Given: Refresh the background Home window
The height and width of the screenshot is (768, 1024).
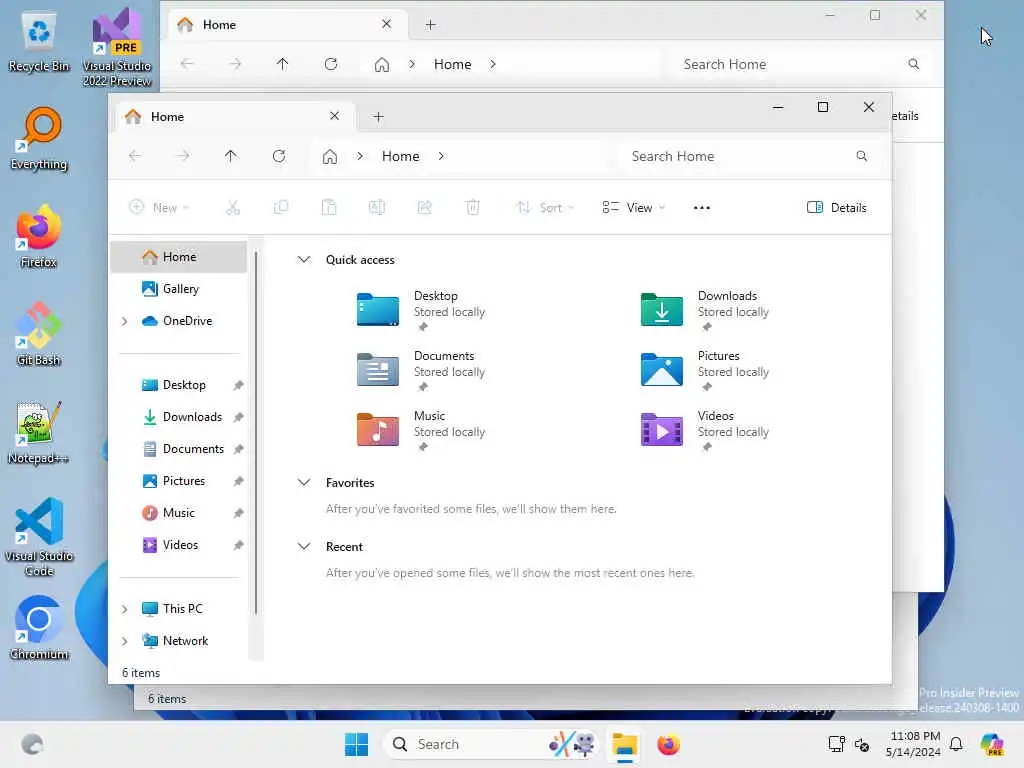Looking at the screenshot, I should 331,64.
